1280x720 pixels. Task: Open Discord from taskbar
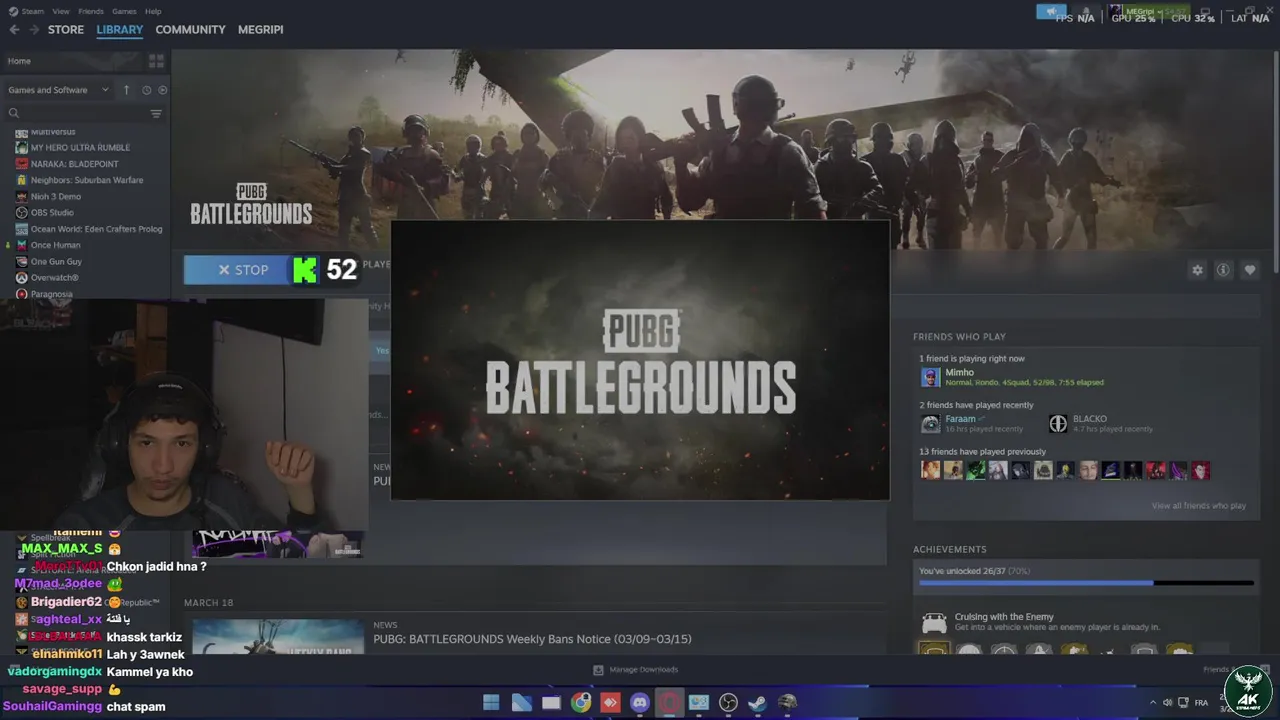click(639, 703)
